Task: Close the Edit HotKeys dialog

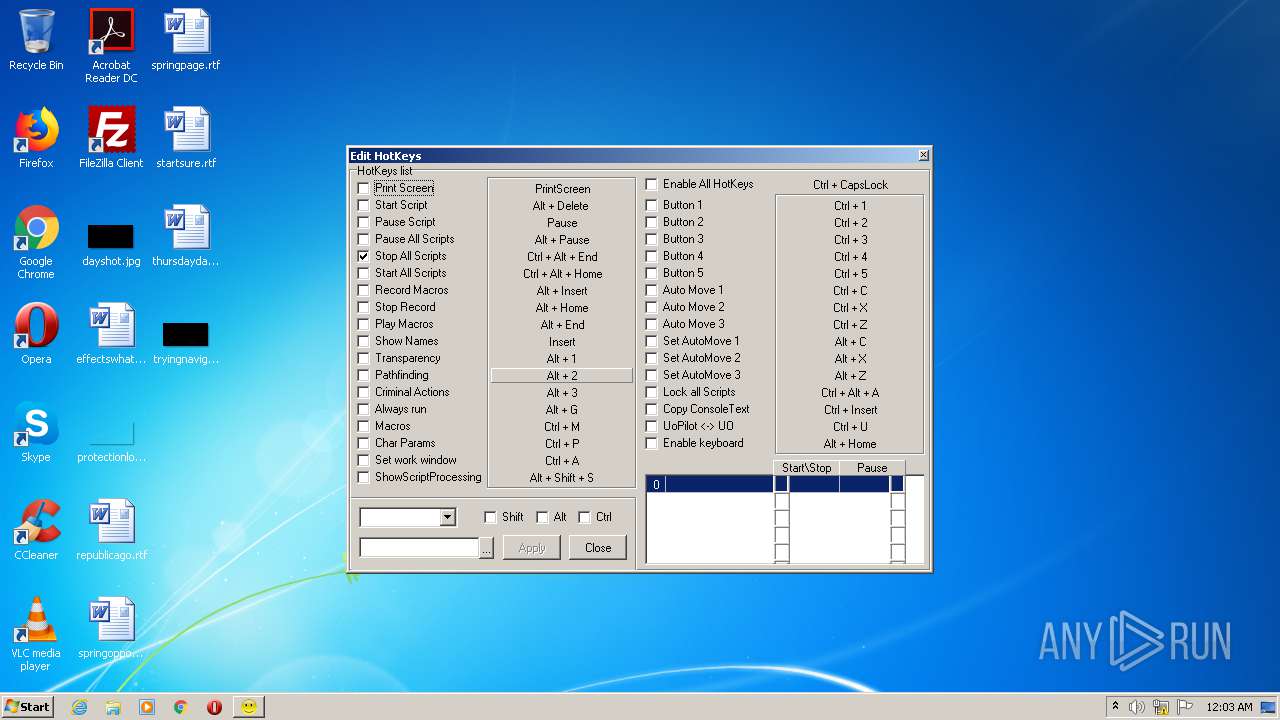Action: pyautogui.click(x=923, y=155)
